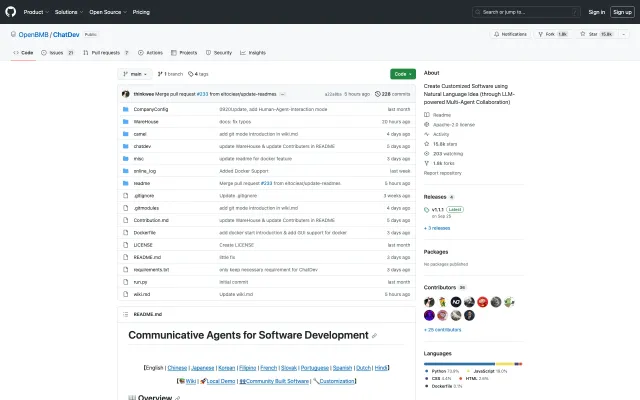Open the Pricing page

click(x=141, y=12)
